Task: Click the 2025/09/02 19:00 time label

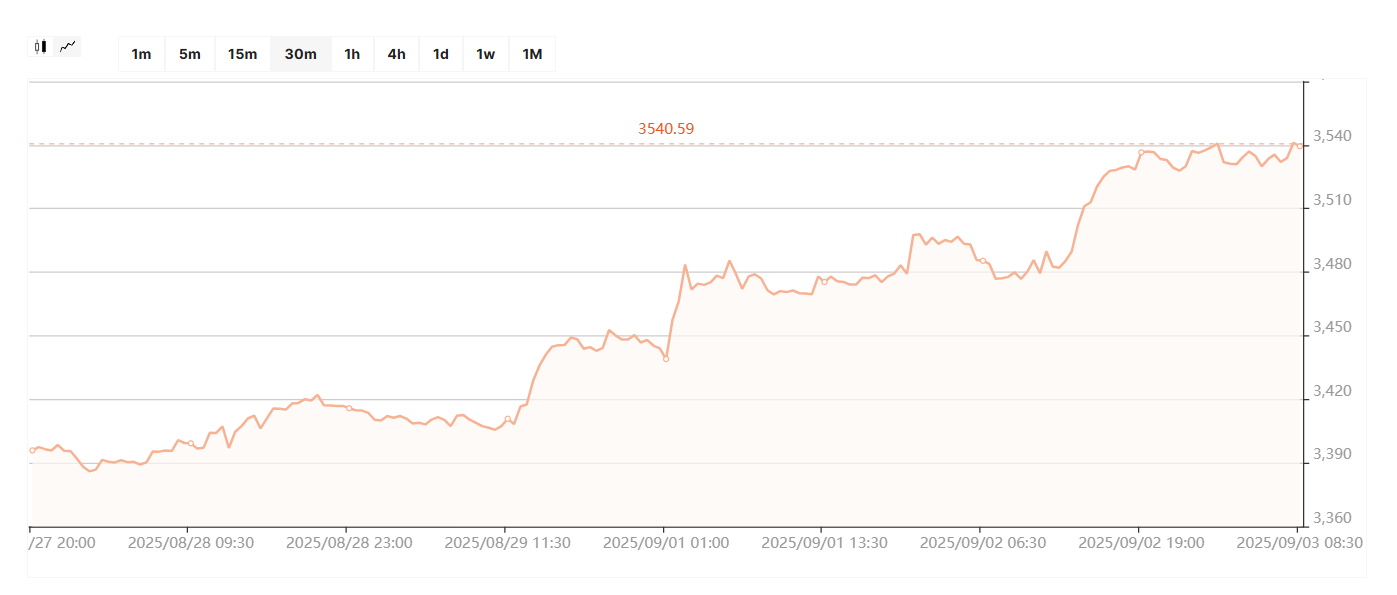Action: (1141, 543)
